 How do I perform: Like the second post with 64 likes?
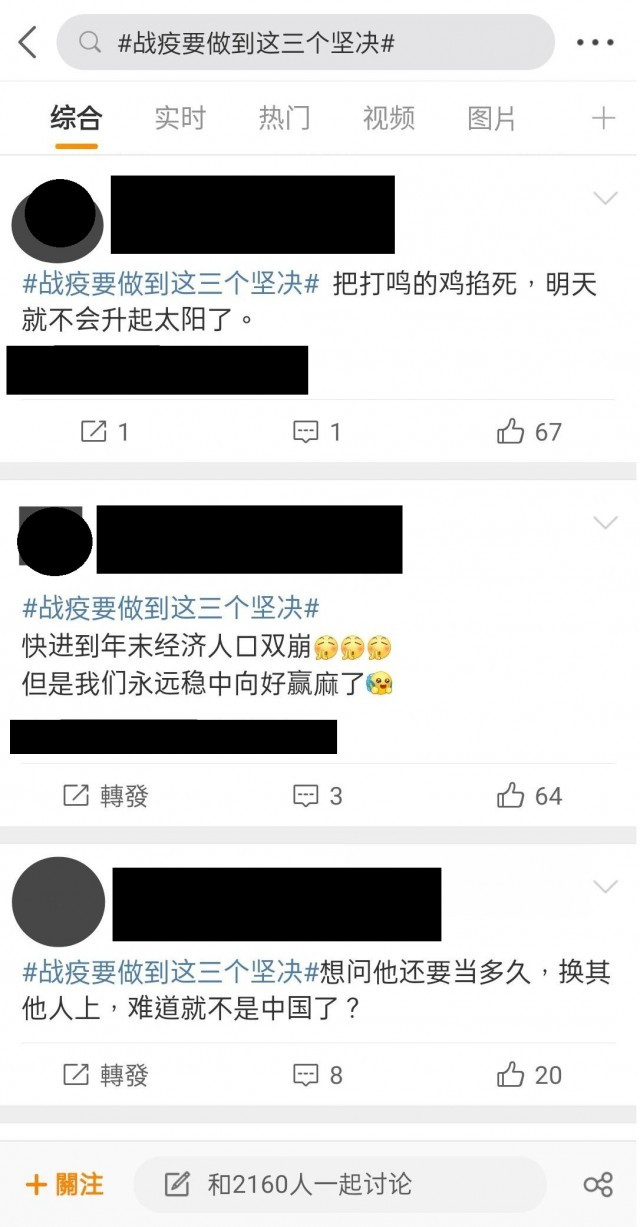click(x=529, y=796)
